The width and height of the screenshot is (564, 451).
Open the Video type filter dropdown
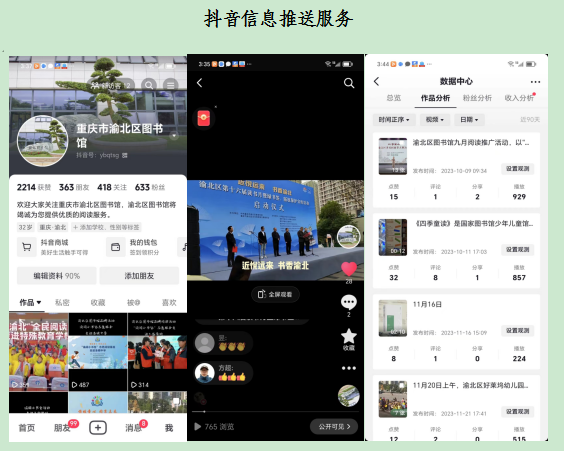pyautogui.click(x=435, y=119)
